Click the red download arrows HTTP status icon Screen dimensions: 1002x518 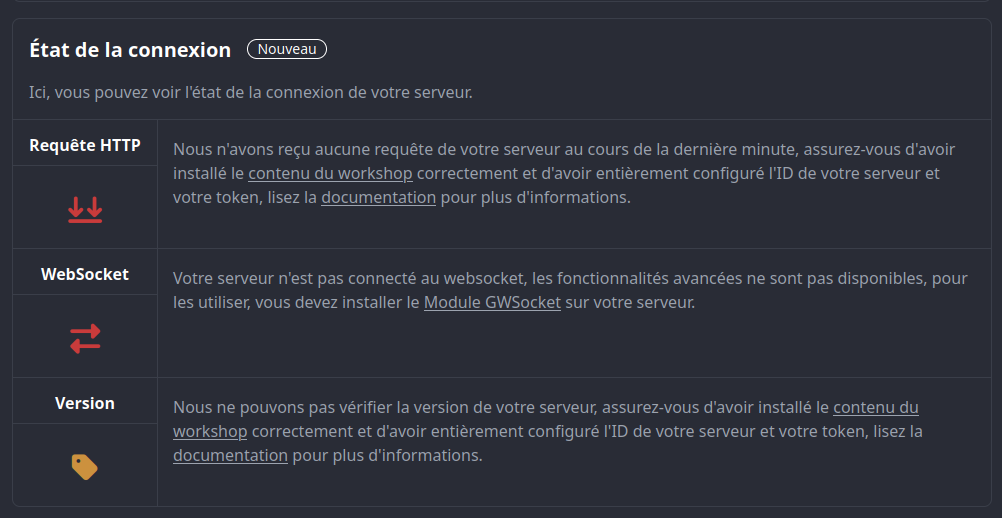click(85, 210)
